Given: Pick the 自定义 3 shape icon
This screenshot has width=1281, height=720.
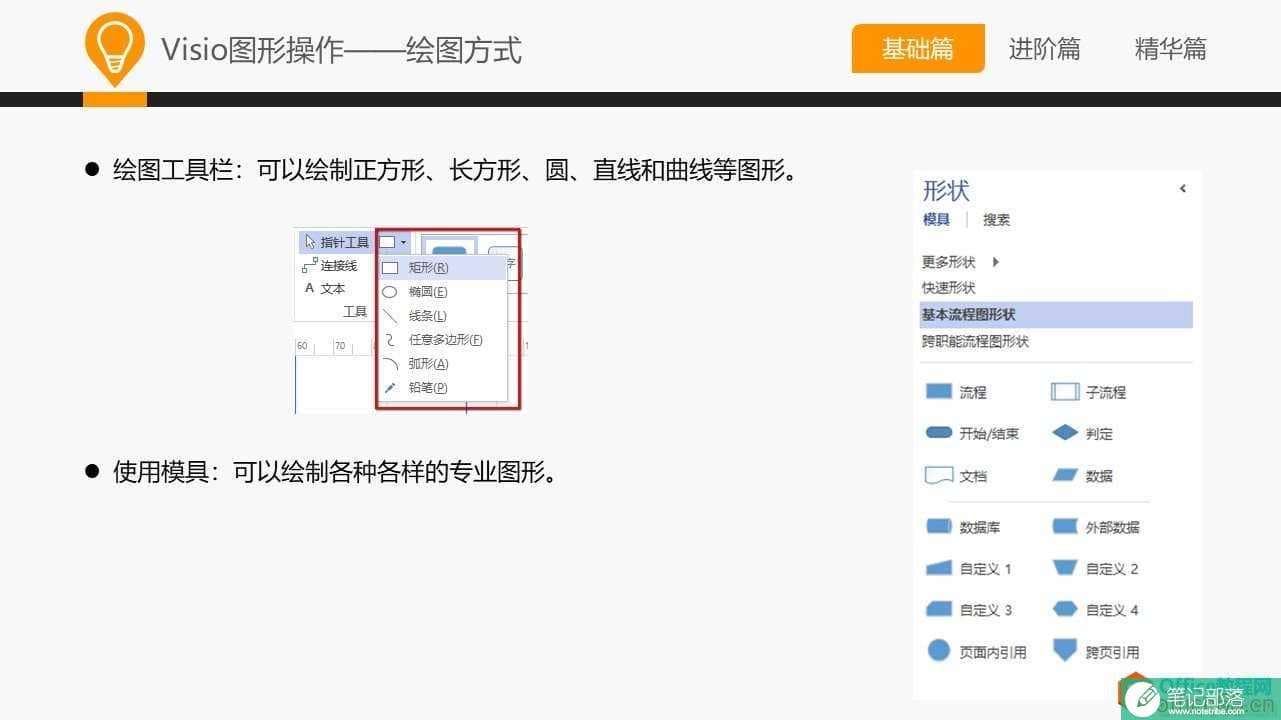Looking at the screenshot, I should click(x=939, y=609).
